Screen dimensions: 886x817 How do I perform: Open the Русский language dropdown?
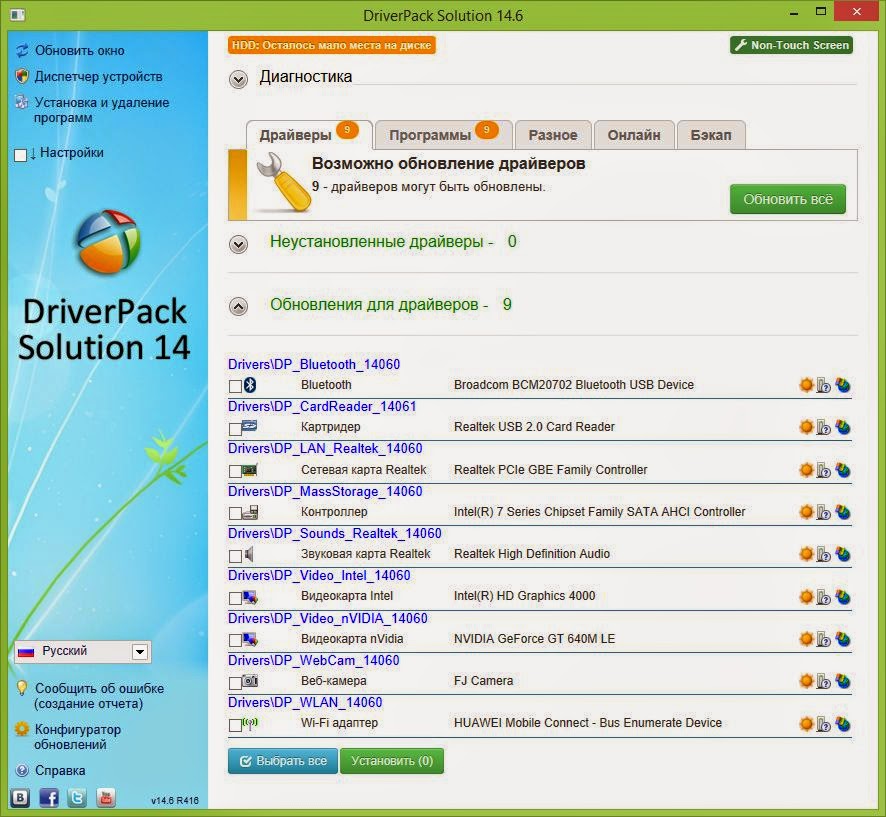click(x=140, y=651)
